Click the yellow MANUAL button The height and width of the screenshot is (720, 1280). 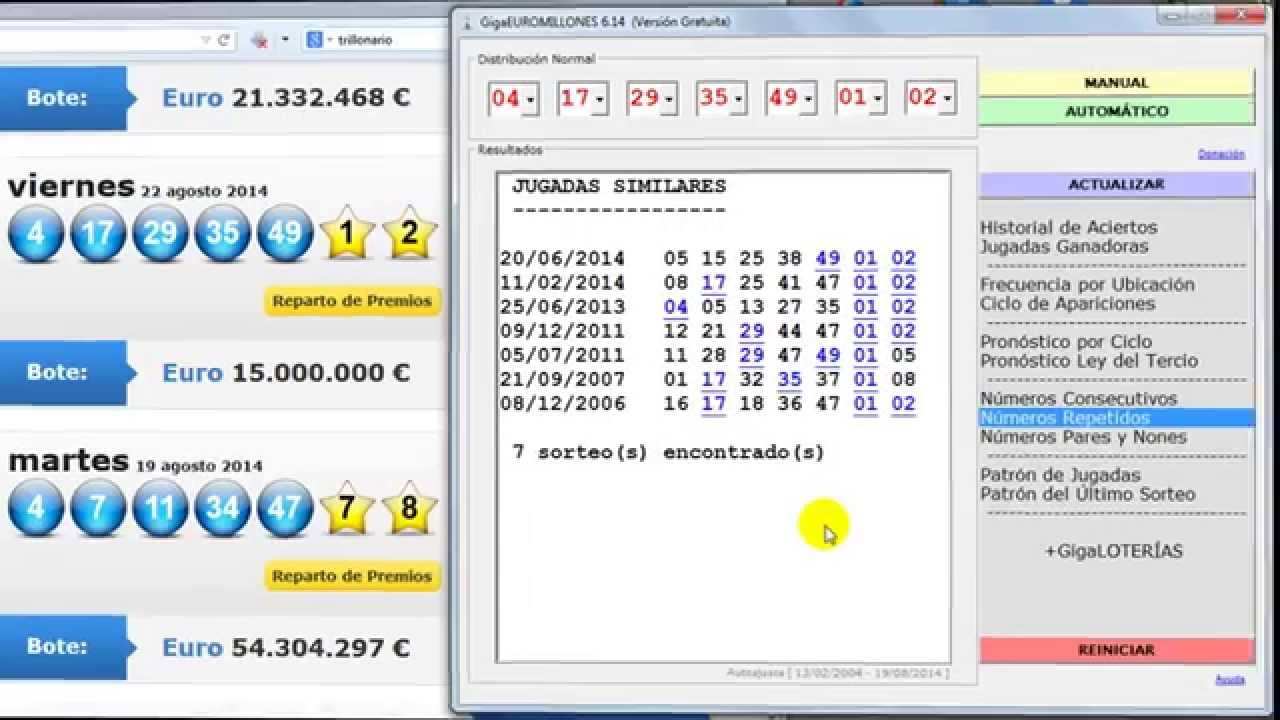coord(1116,83)
